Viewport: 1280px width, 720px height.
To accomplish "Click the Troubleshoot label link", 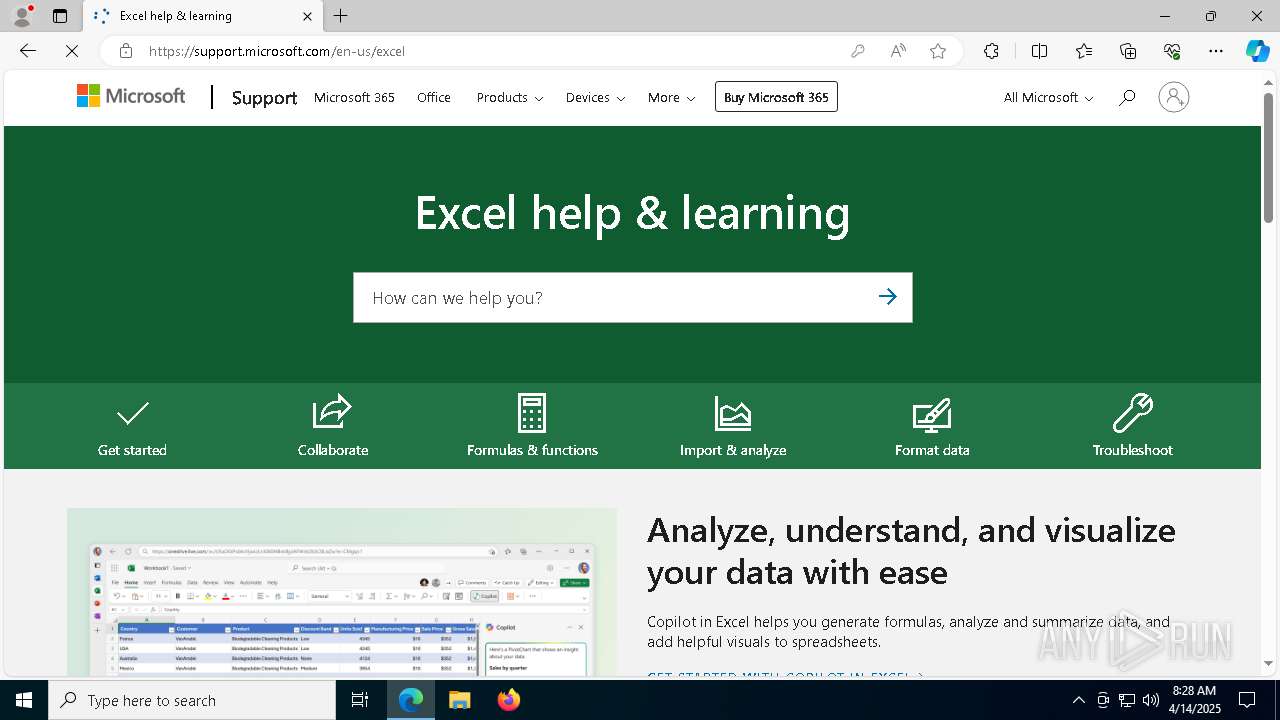I will click(x=1132, y=450).
